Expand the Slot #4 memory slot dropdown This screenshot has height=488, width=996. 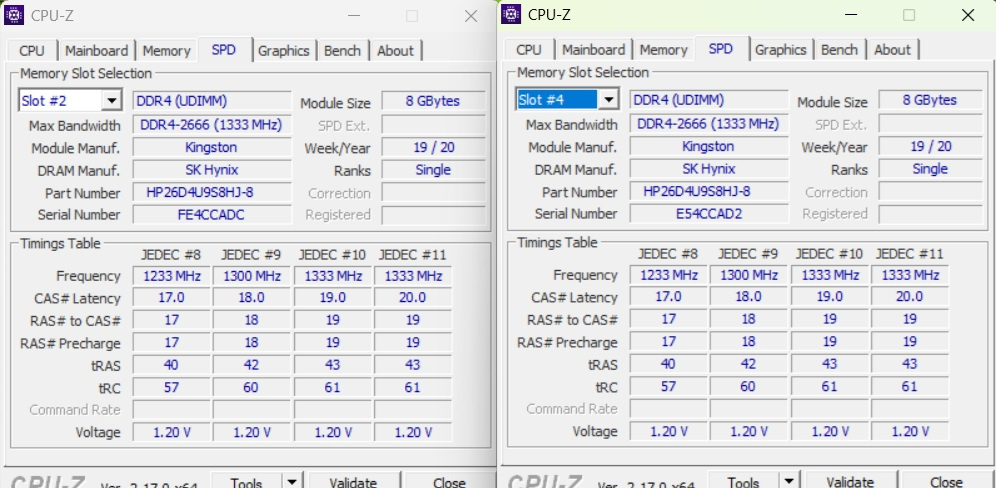point(609,99)
